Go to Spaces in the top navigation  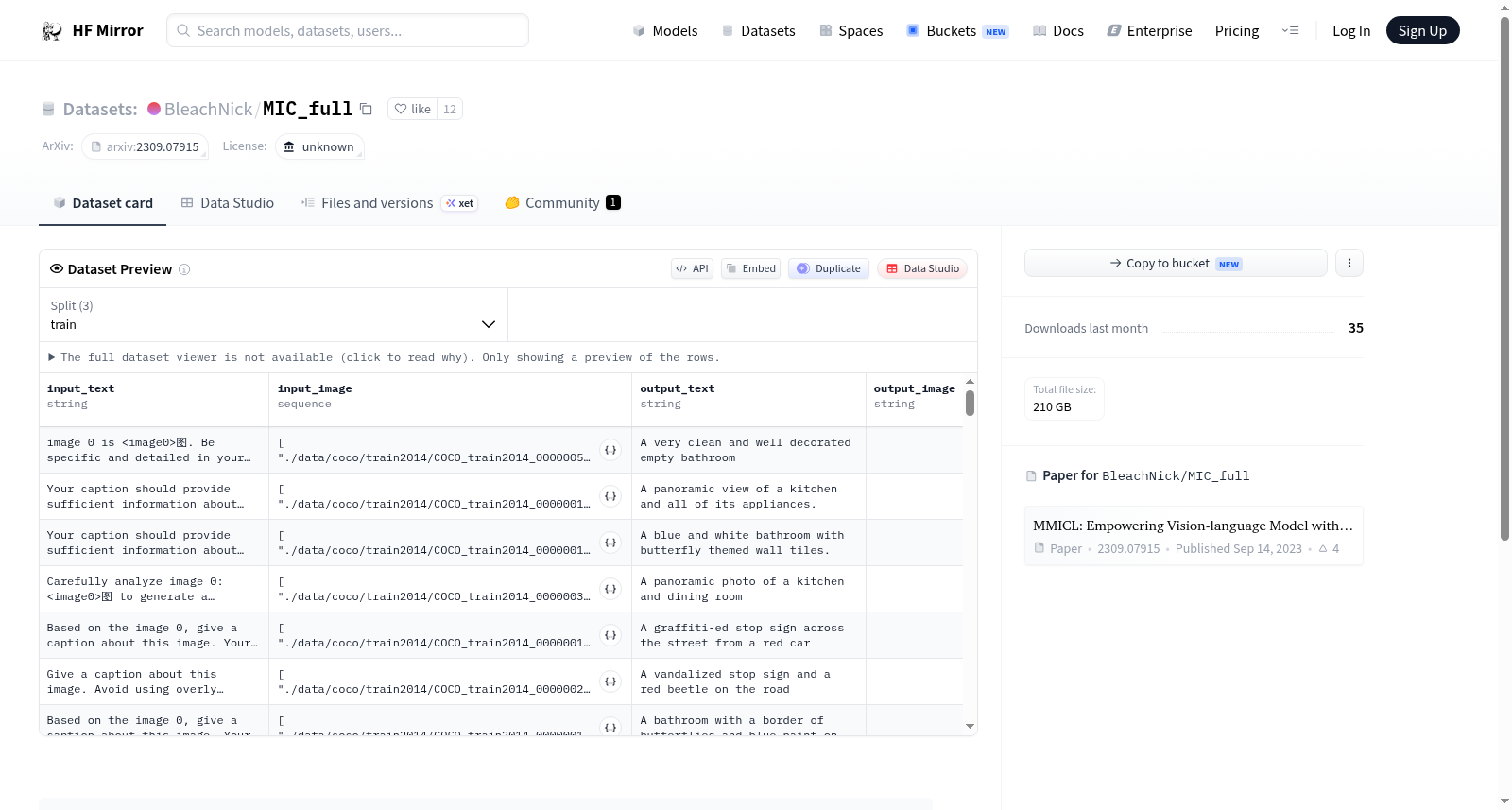tap(850, 31)
